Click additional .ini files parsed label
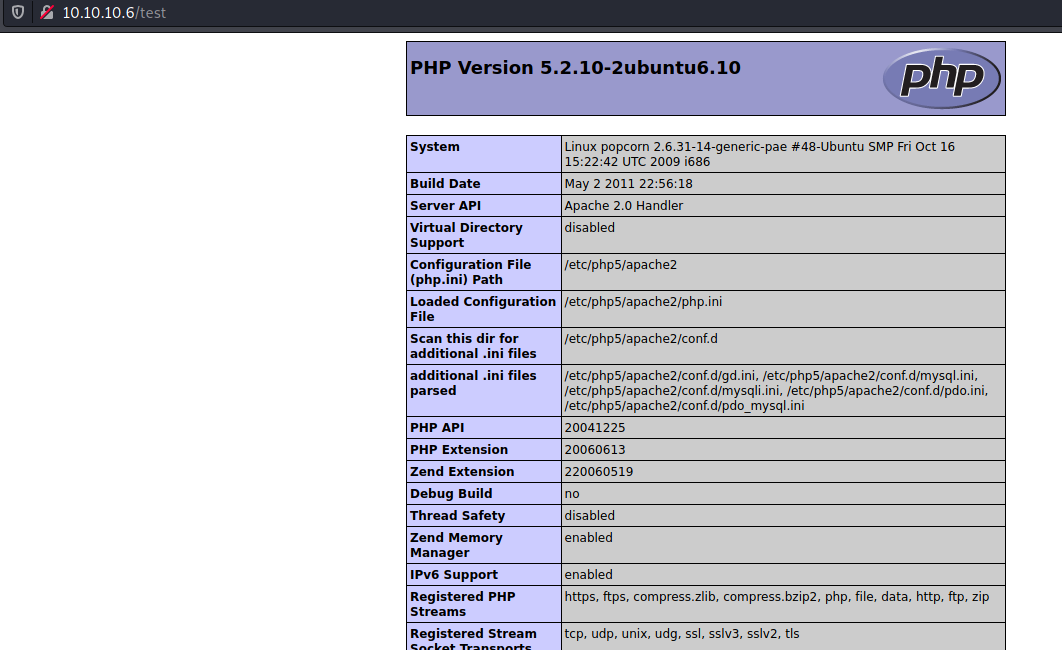1062x650 pixels. click(473, 383)
